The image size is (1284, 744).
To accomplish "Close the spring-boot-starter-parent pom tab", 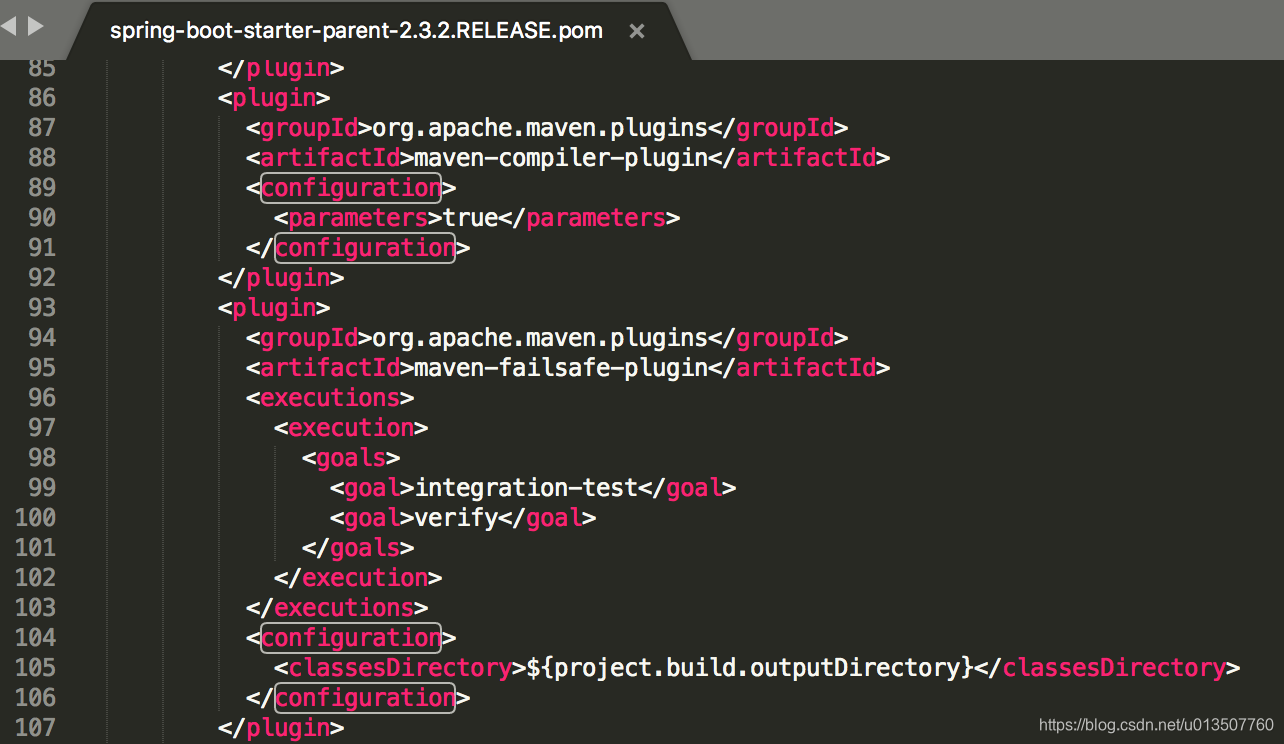I will (x=637, y=31).
